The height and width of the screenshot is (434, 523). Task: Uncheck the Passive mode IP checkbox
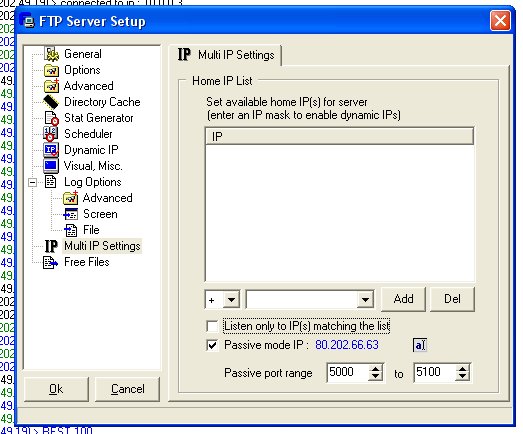point(212,345)
